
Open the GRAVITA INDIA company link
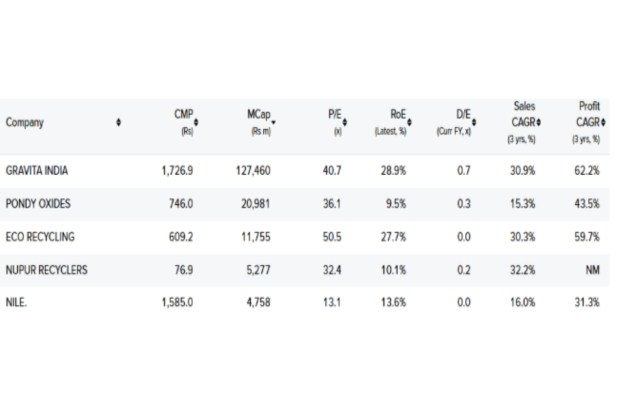37,171
